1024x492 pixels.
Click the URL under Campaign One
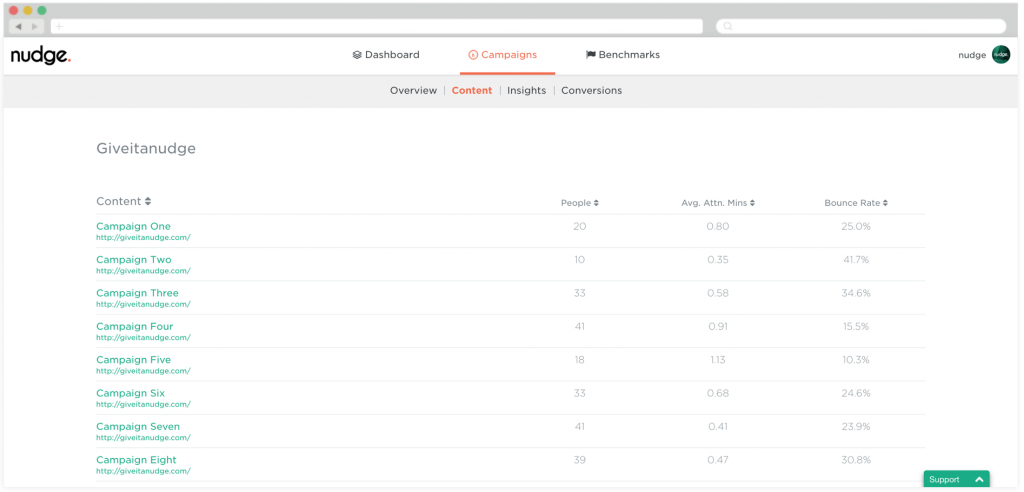(143, 238)
